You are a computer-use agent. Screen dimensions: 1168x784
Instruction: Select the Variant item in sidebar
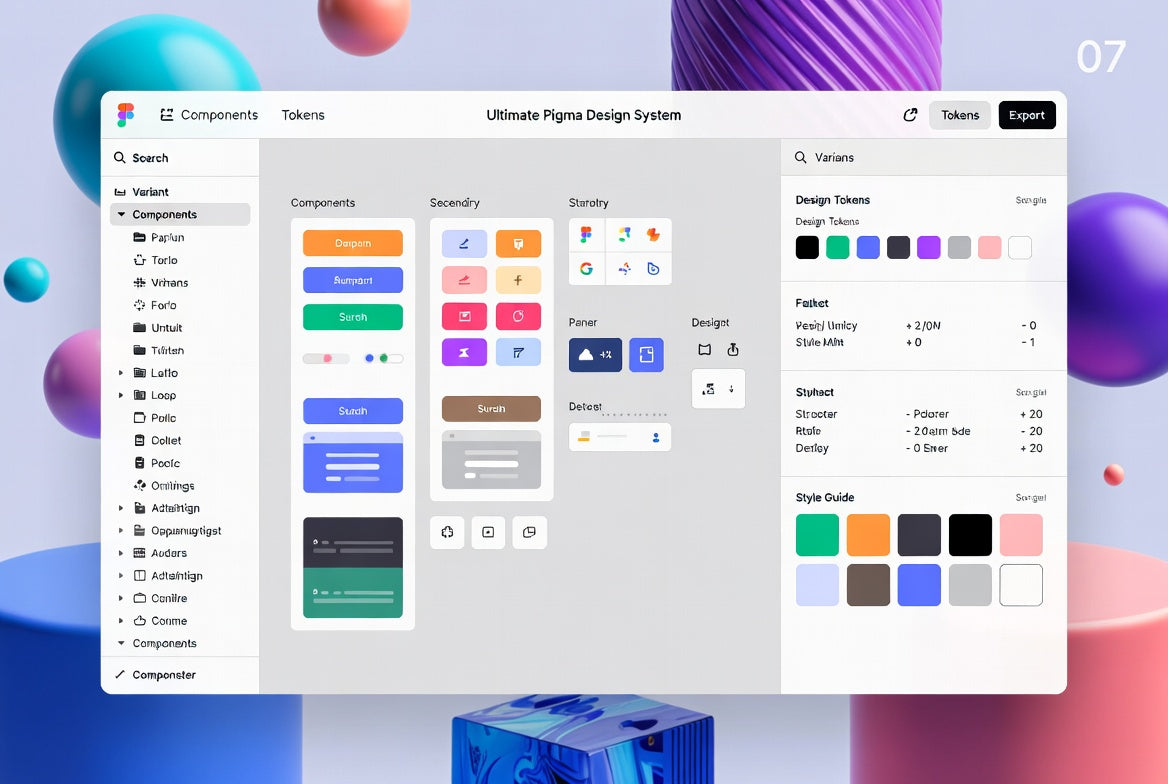180,192
